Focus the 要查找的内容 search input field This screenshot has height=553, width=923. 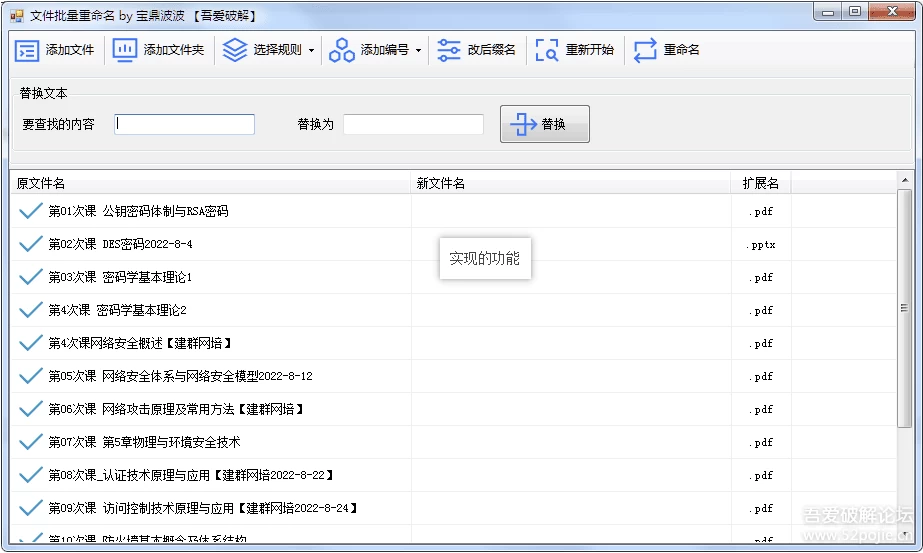[x=185, y=124]
